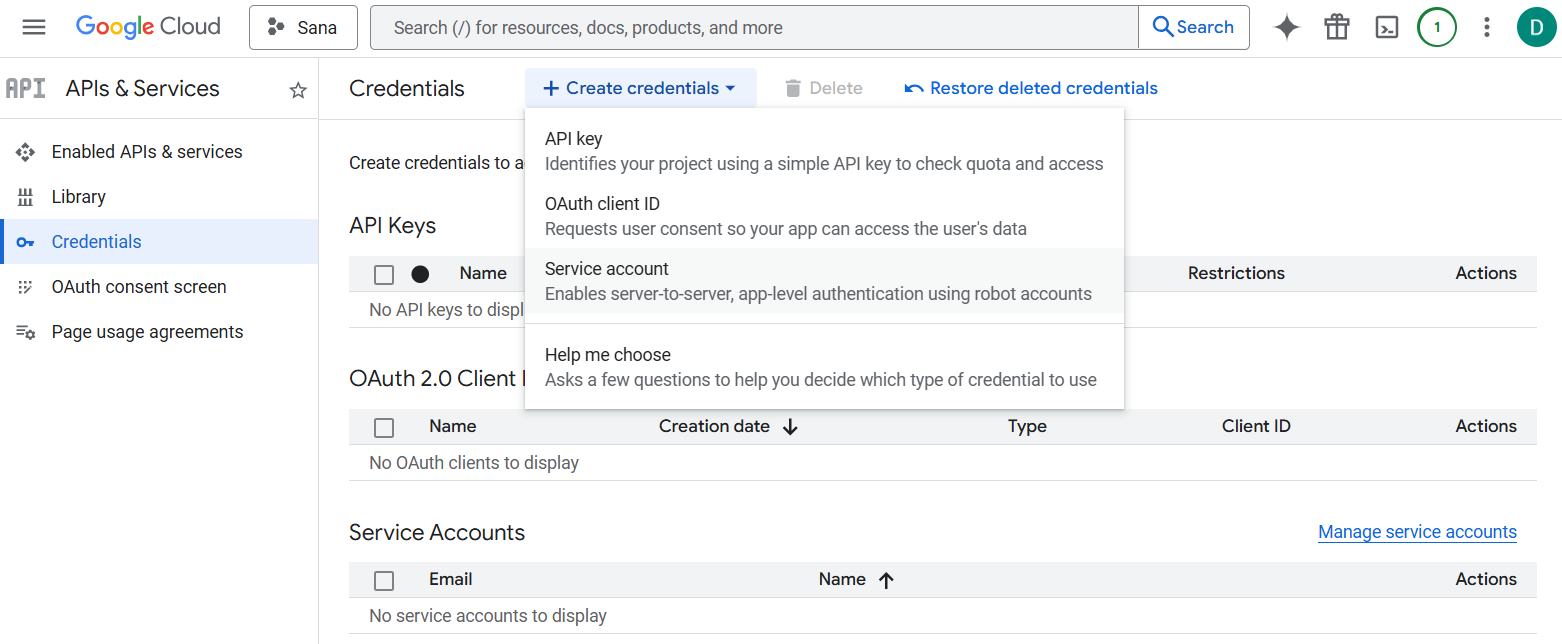Screen dimensions: 1562x644
Task: Click the Gemini sparkle icon
Action: 1286,27
